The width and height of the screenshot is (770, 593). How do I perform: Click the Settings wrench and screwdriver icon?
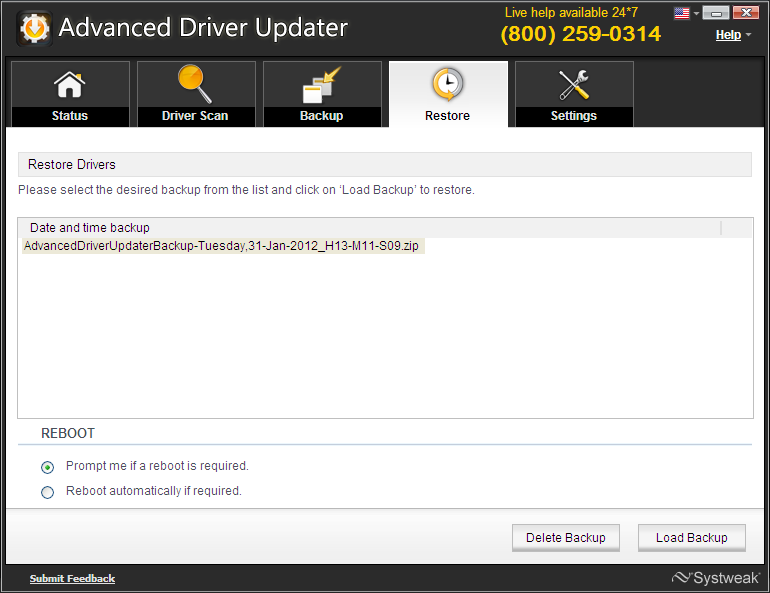pos(574,85)
